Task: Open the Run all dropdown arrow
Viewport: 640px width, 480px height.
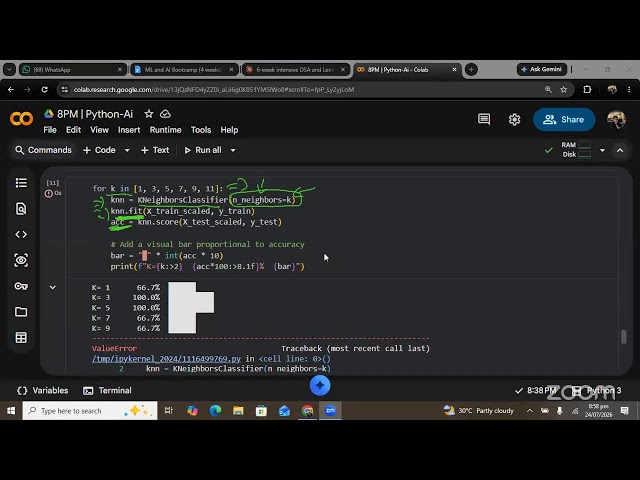Action: (x=233, y=150)
